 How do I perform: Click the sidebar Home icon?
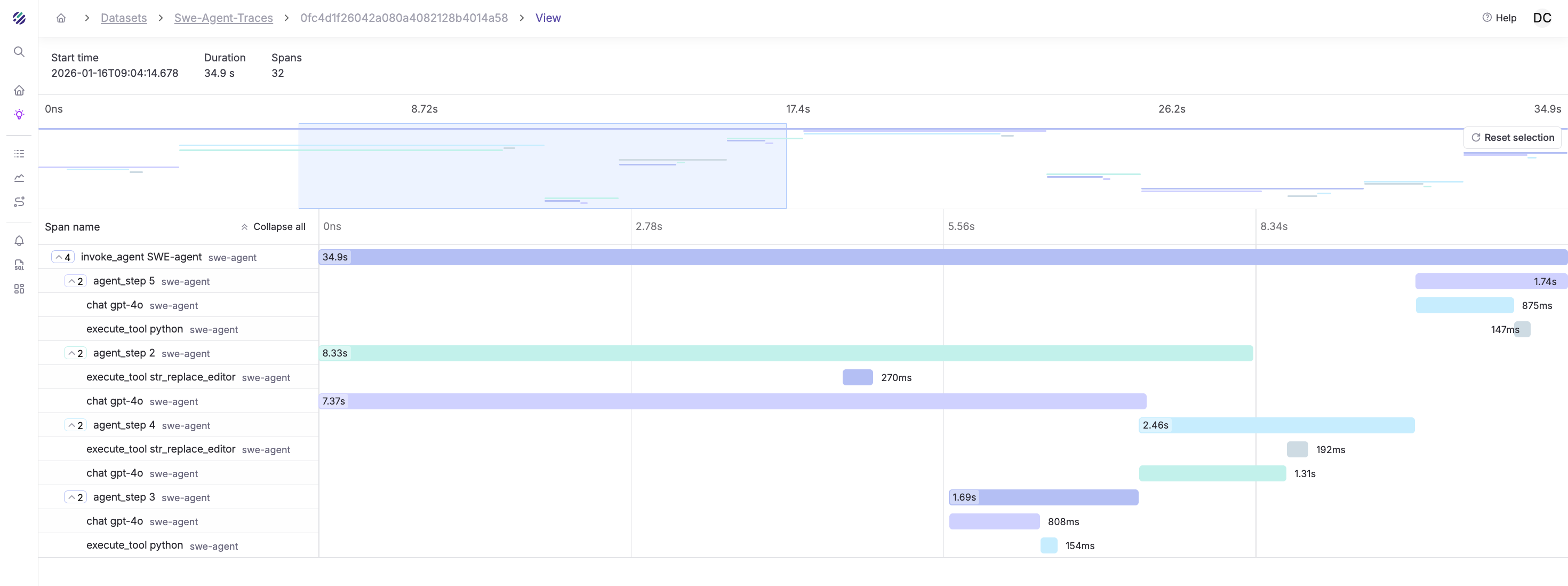point(19,91)
